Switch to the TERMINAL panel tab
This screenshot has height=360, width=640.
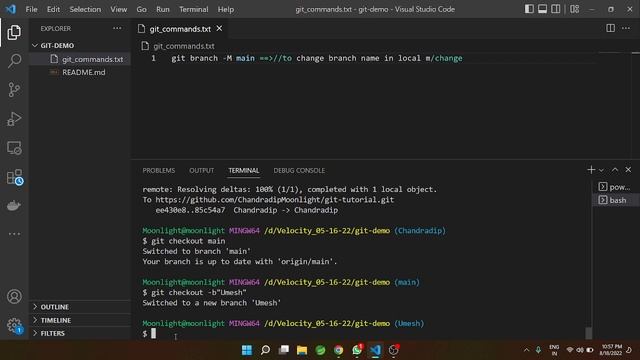point(244,170)
